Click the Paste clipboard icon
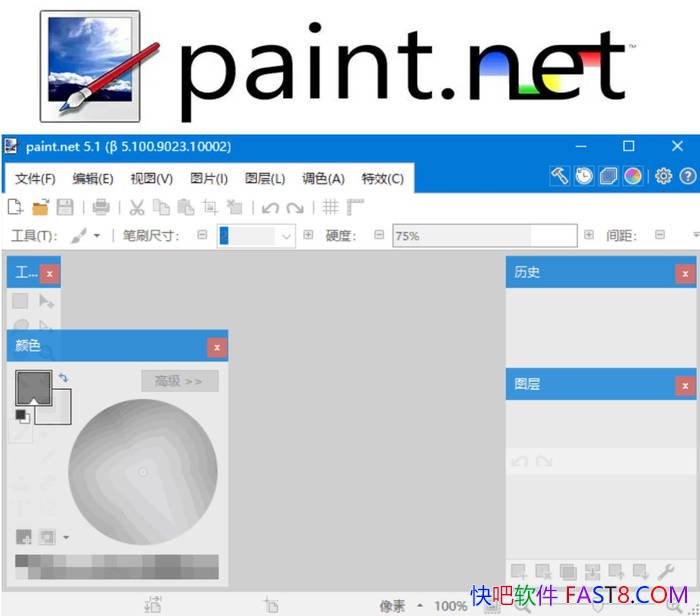 coord(186,207)
